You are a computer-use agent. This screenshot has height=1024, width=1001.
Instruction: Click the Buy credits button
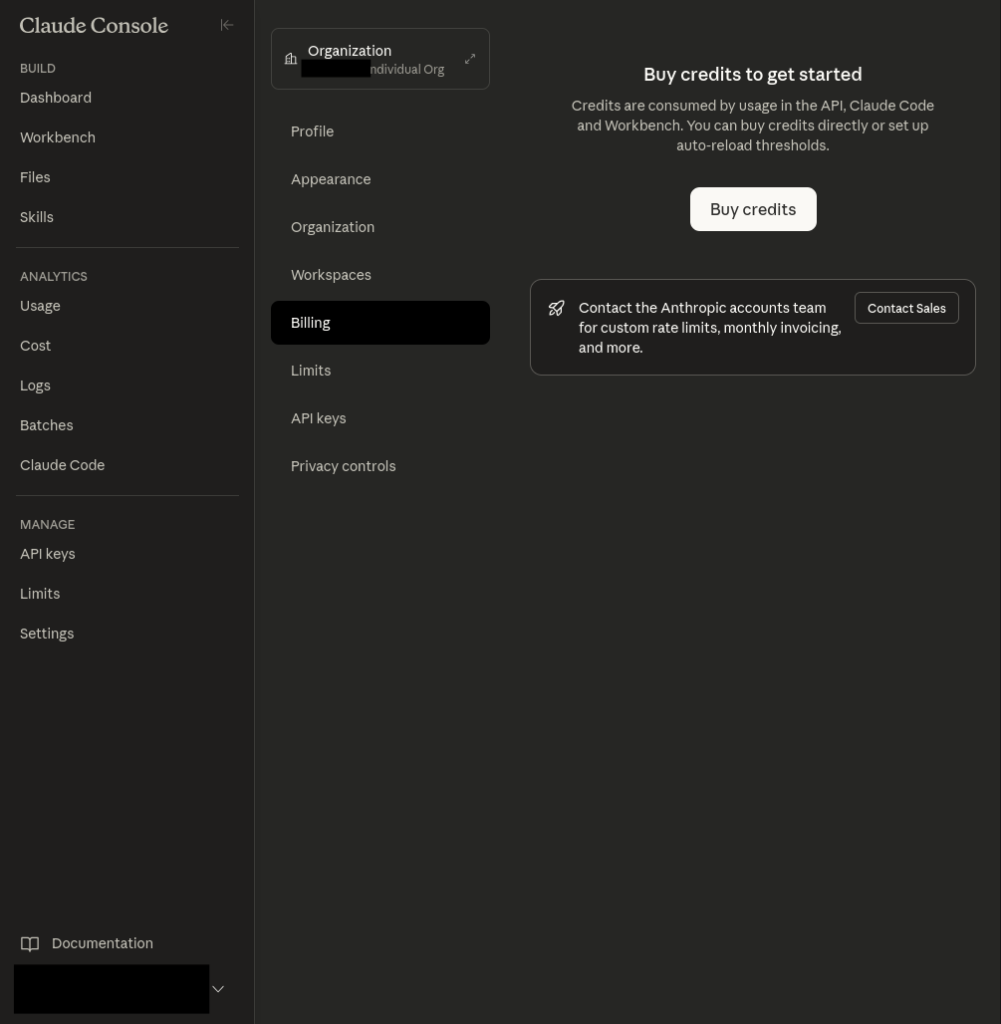pyautogui.click(x=752, y=209)
